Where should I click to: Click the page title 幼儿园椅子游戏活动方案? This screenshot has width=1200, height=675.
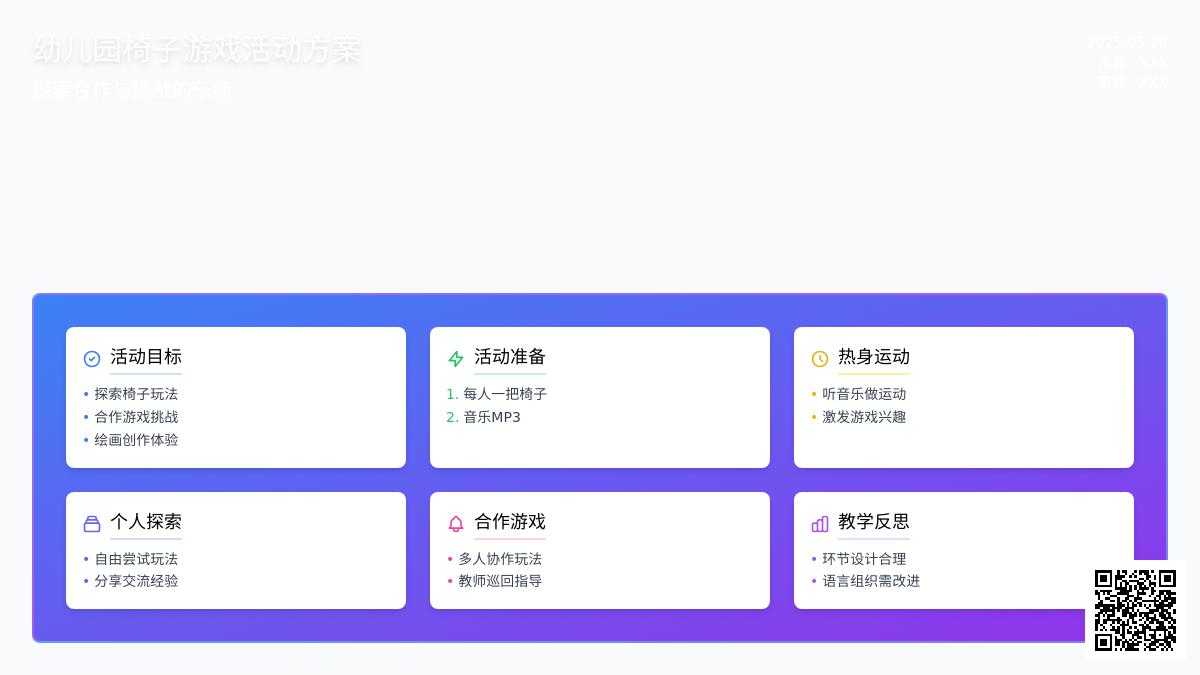pyautogui.click(x=197, y=50)
